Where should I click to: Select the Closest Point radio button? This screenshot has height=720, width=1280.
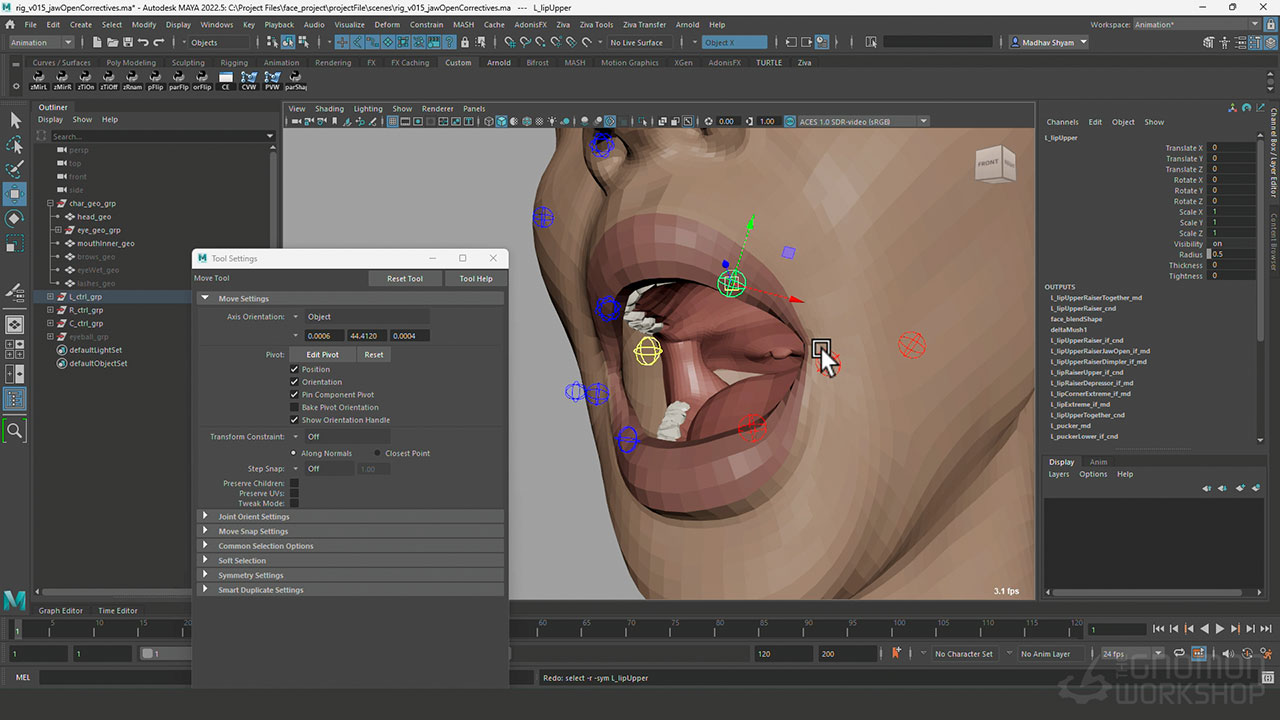377,453
